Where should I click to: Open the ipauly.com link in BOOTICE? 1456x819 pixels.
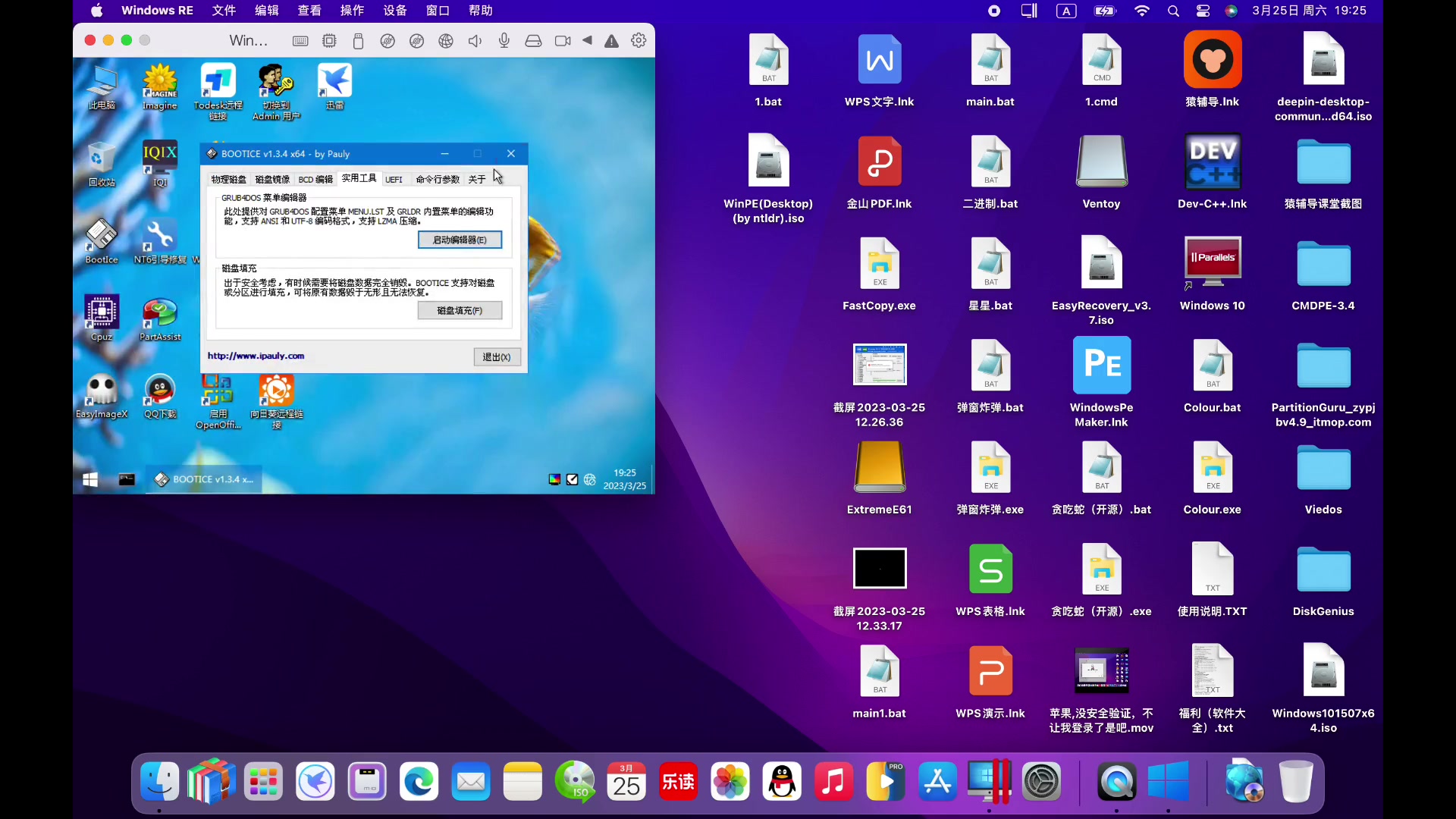click(256, 356)
